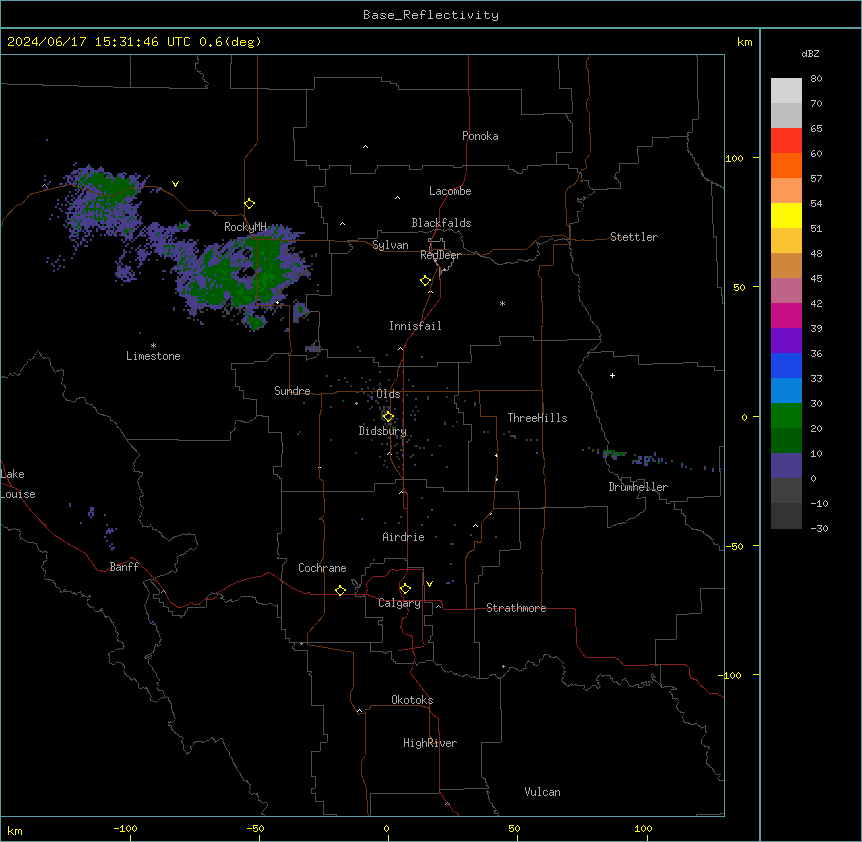862x842 pixels.
Task: Click the yellow diamond marker under Cochrane
Action: pos(340,590)
